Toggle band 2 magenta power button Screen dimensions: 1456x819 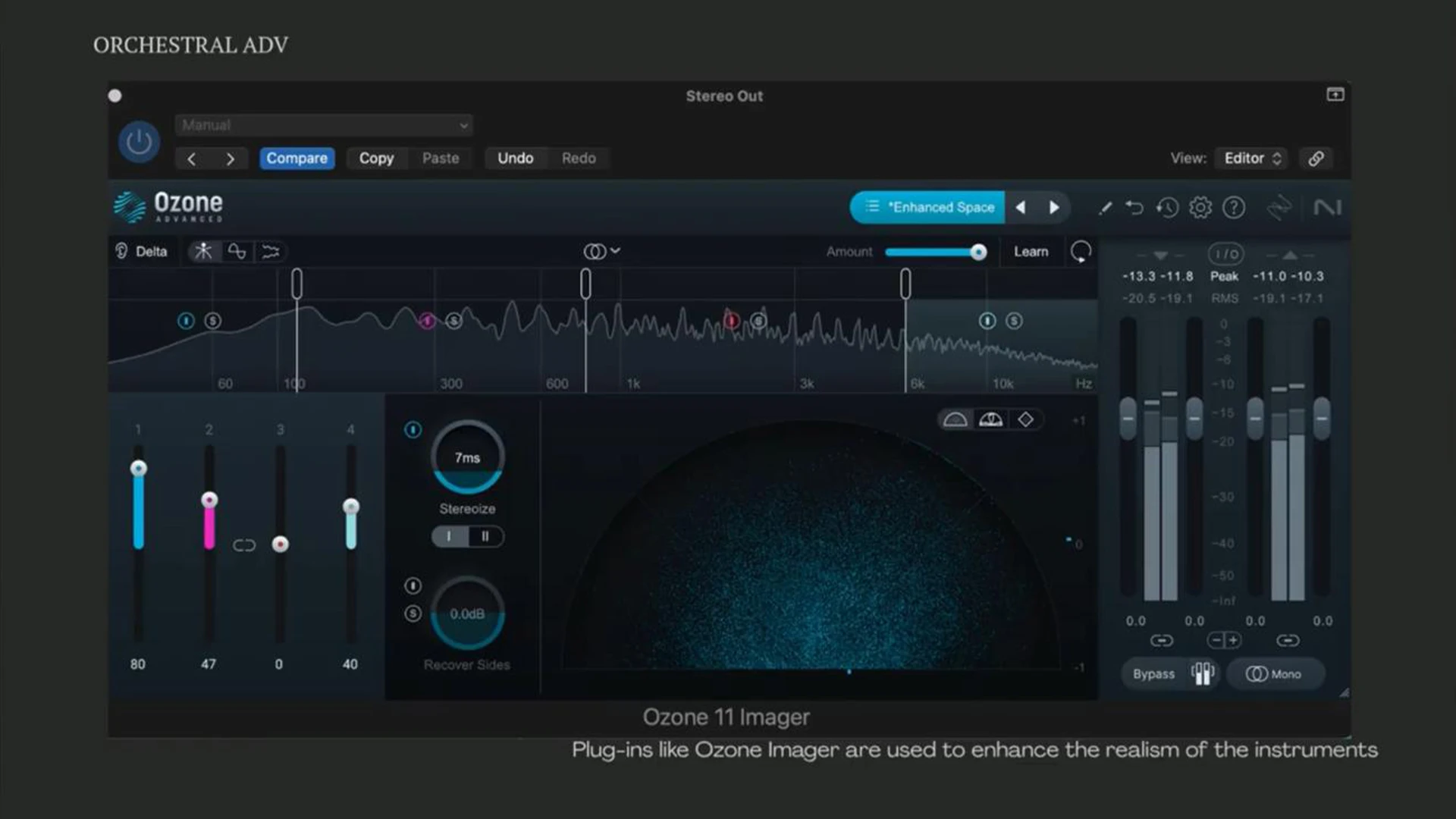tap(427, 321)
